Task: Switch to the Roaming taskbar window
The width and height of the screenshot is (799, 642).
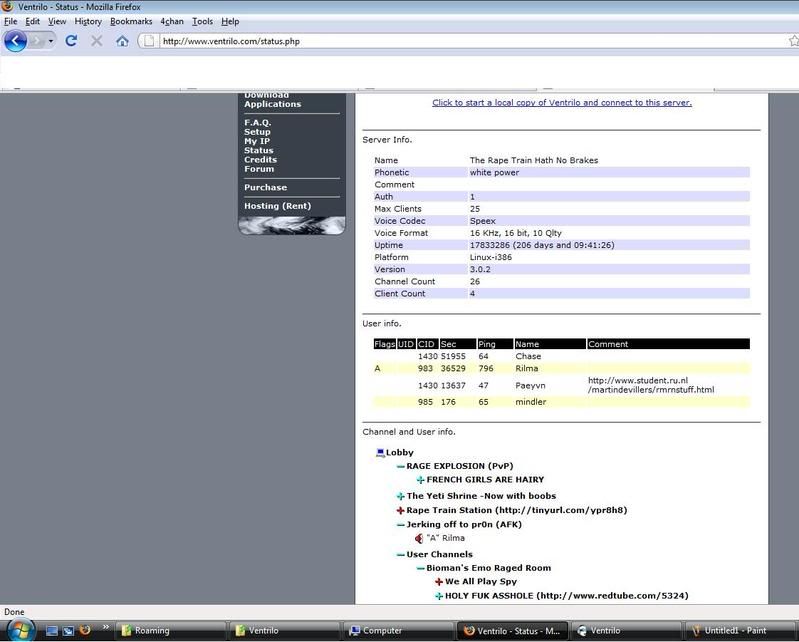Action: [171, 631]
